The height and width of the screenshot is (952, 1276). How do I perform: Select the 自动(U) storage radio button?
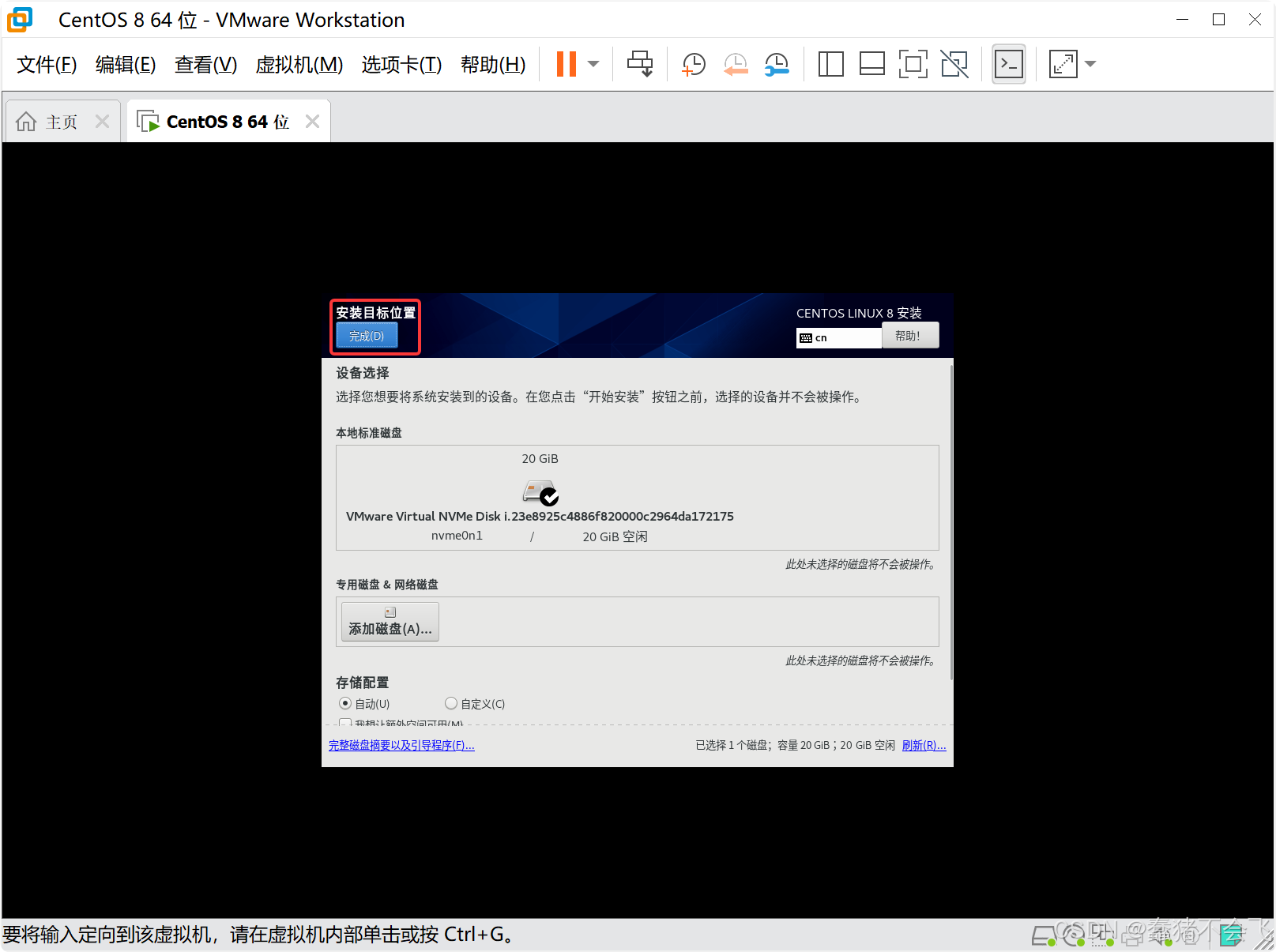(345, 703)
